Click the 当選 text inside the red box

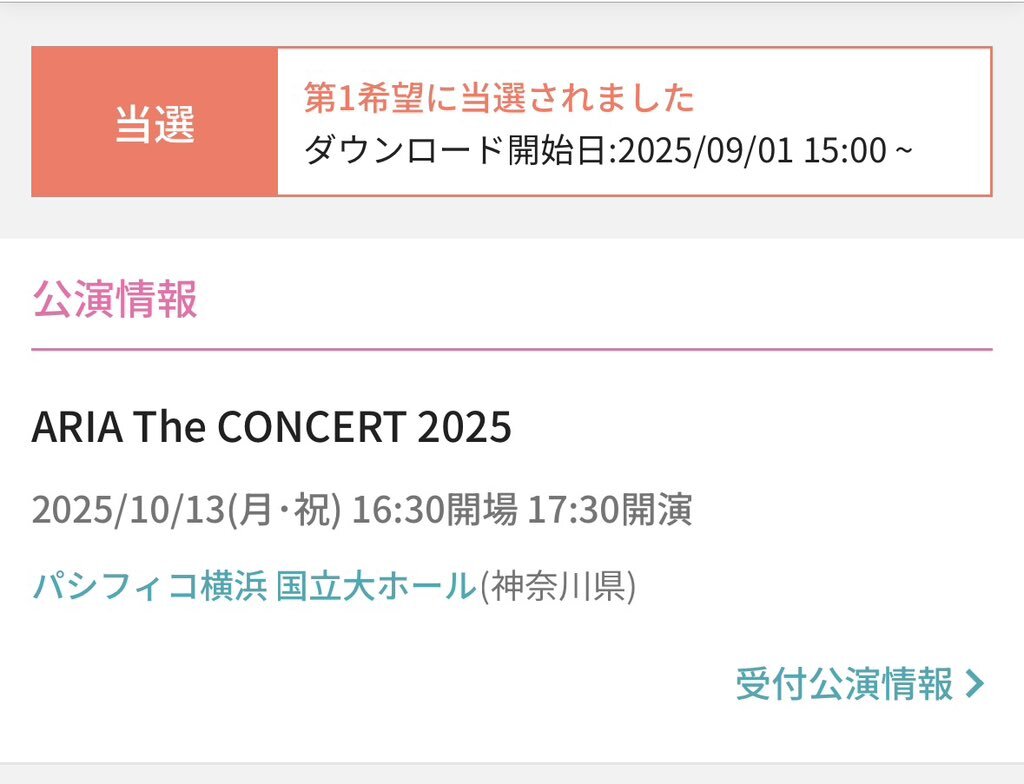155,123
